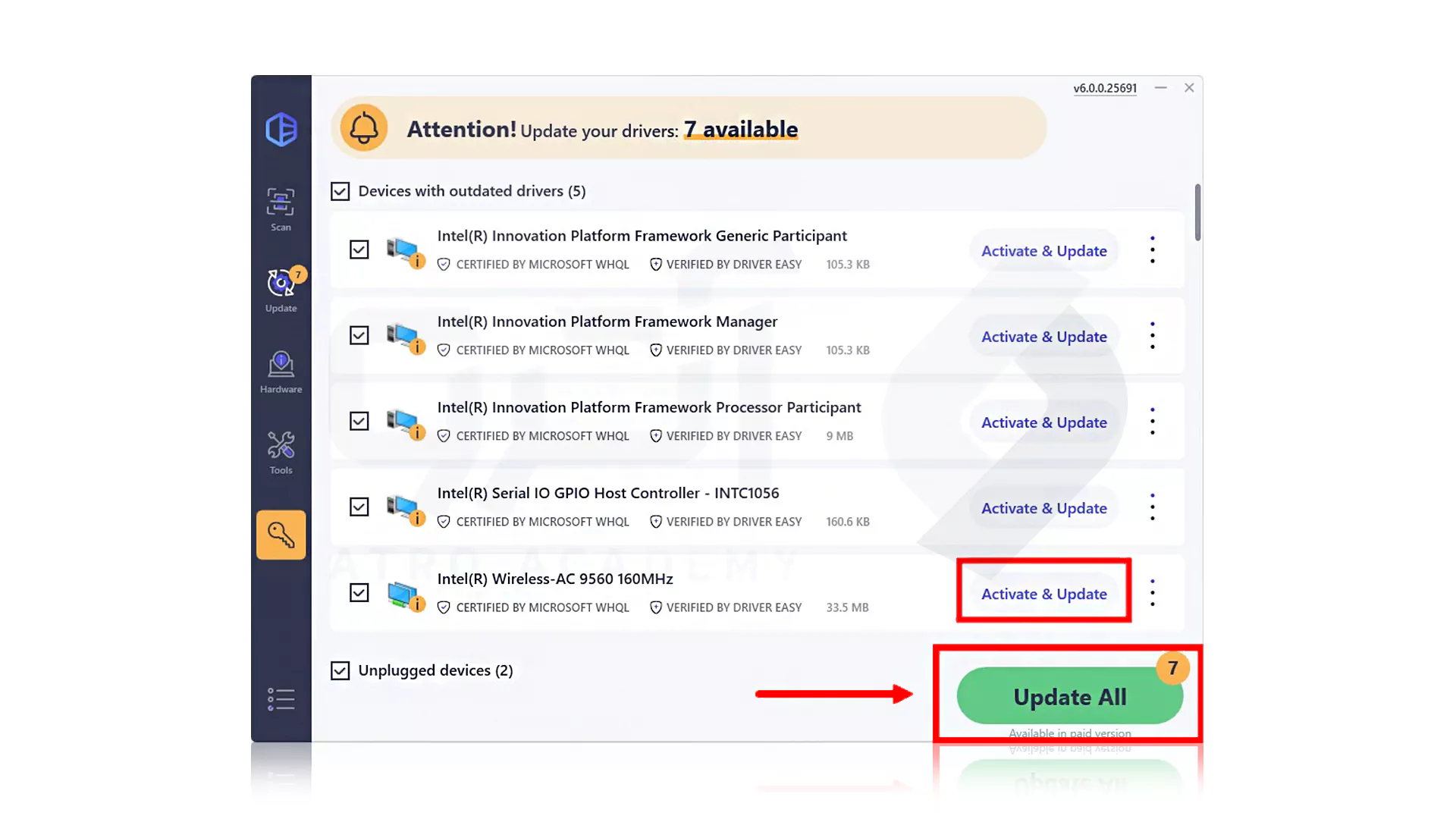1456x819 pixels.
Task: Open the Tools panel icon
Action: [x=281, y=448]
